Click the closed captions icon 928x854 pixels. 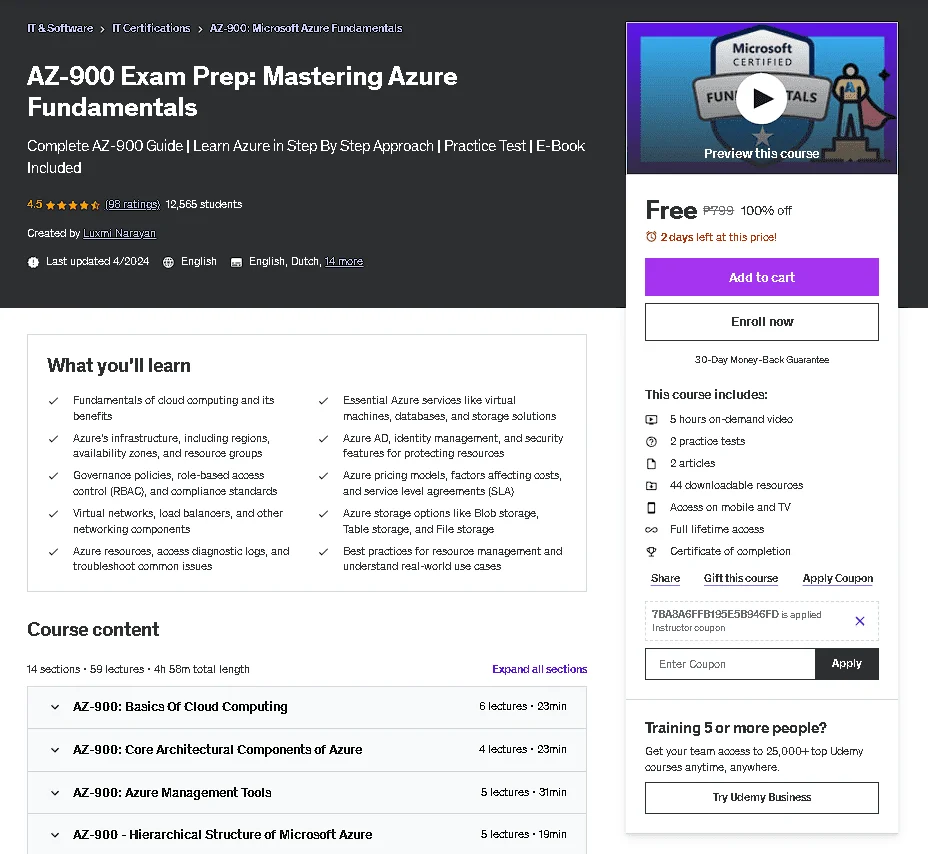click(x=236, y=262)
